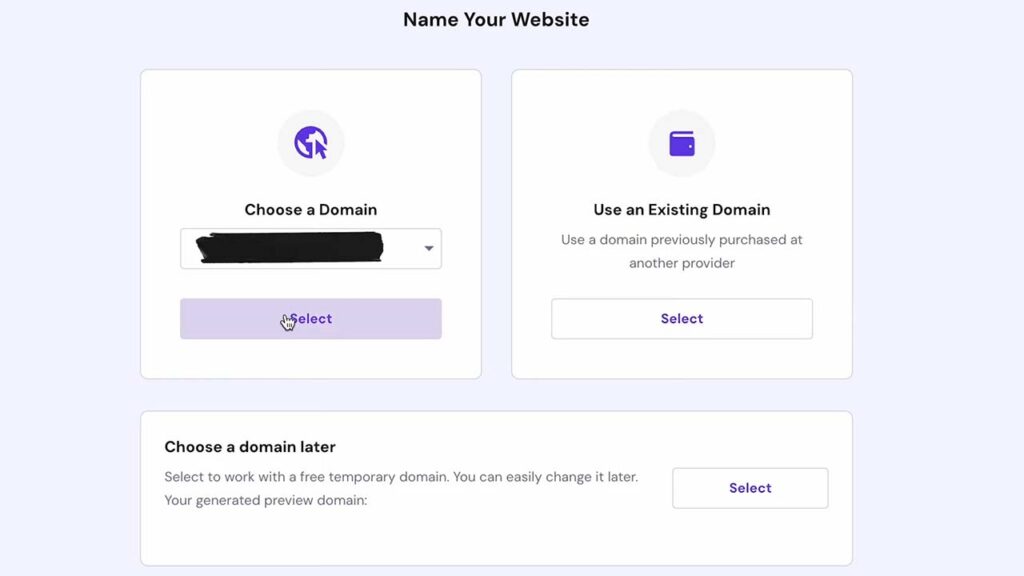Click the free temporary domain description text
This screenshot has width=1024, height=576.
tap(401, 477)
